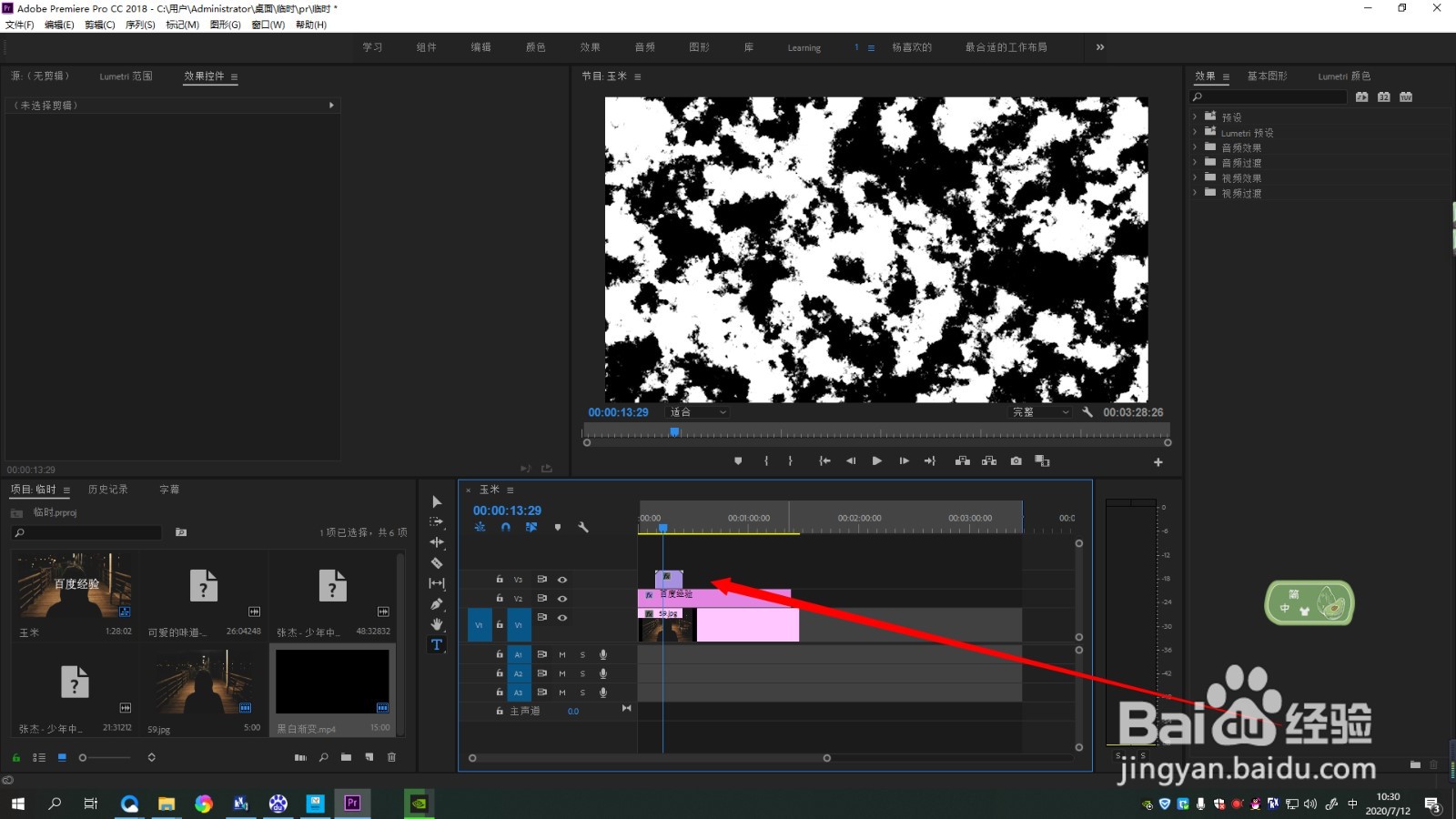Select the Slip tool

[437, 583]
